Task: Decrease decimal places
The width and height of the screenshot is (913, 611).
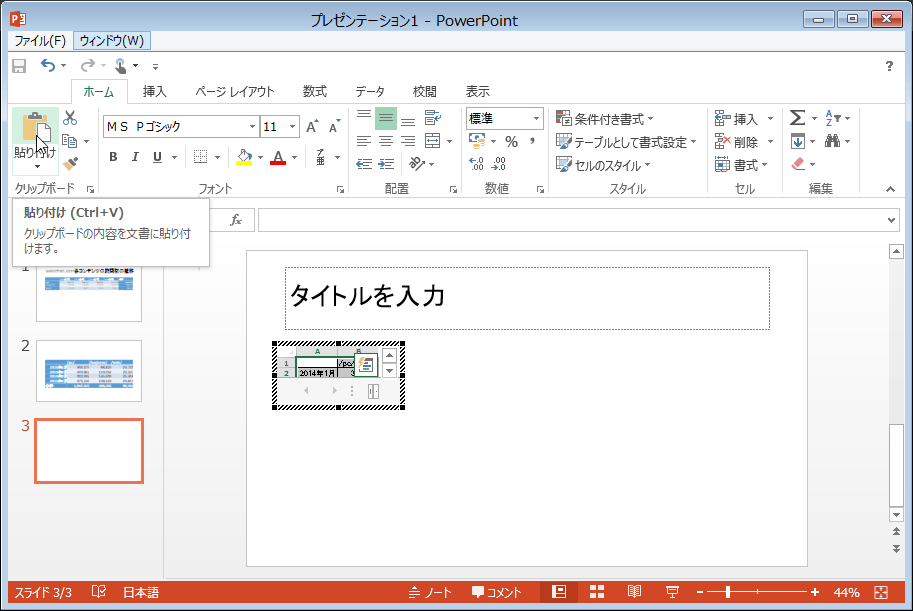Action: click(498, 164)
